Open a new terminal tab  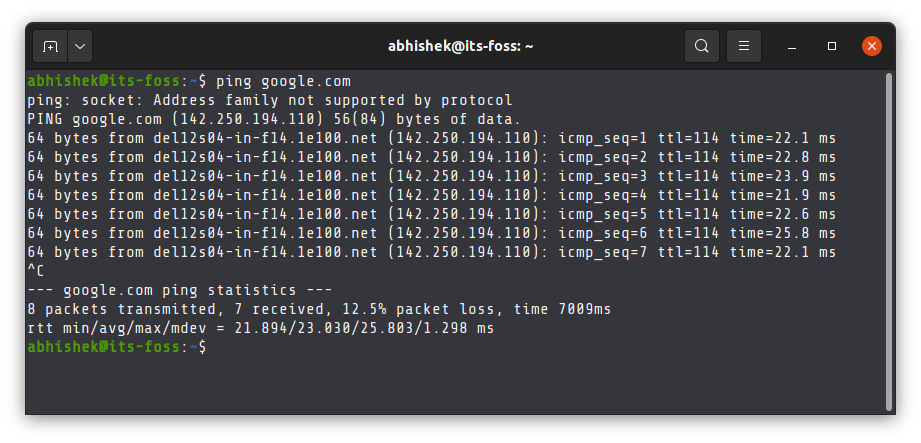(x=51, y=46)
